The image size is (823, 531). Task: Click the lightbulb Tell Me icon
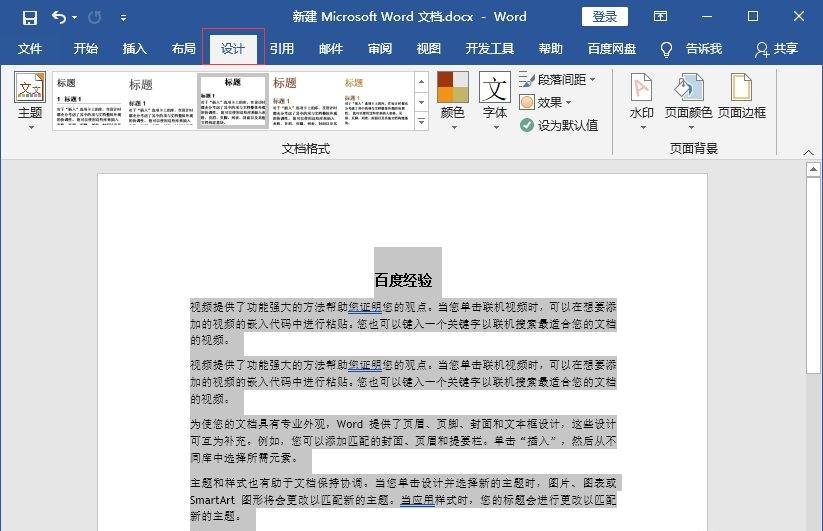point(666,49)
